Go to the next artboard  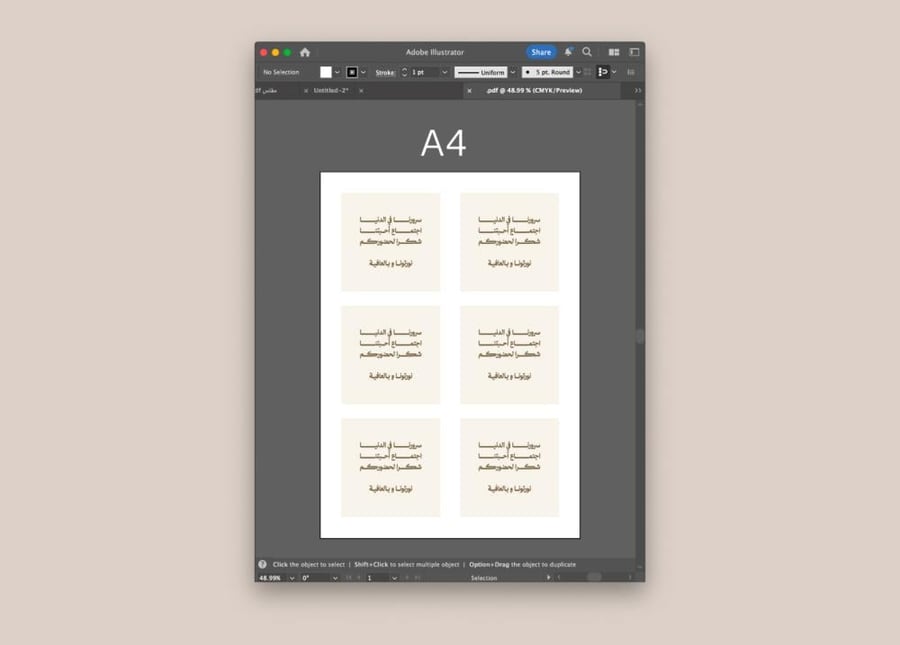(x=407, y=578)
